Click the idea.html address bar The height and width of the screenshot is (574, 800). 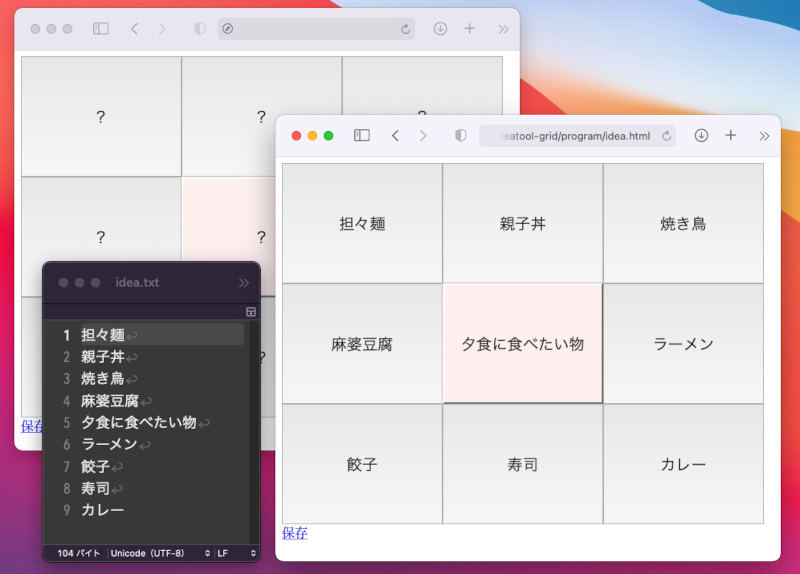click(577, 136)
